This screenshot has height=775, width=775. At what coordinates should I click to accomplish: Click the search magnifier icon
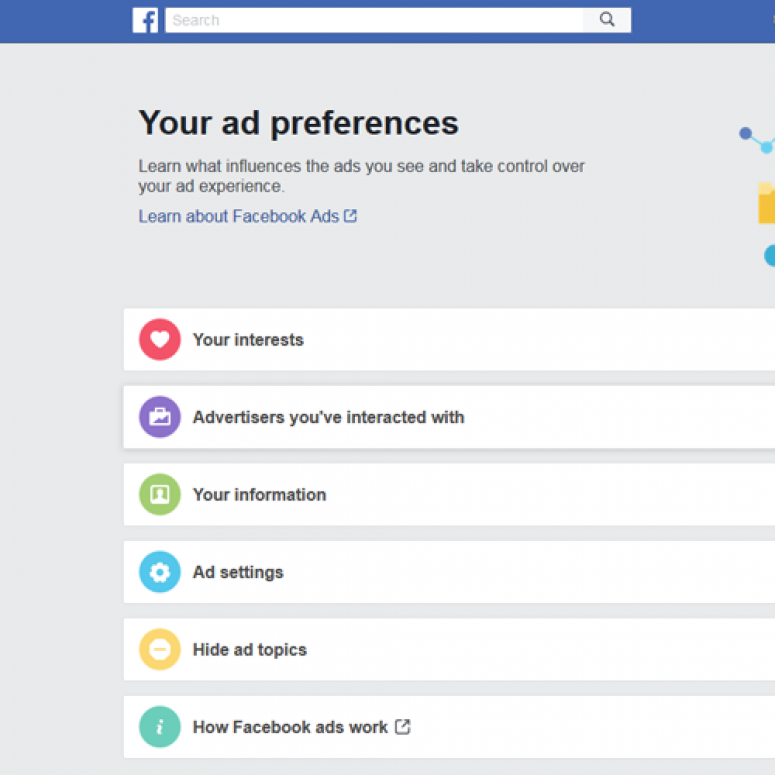(x=606, y=20)
